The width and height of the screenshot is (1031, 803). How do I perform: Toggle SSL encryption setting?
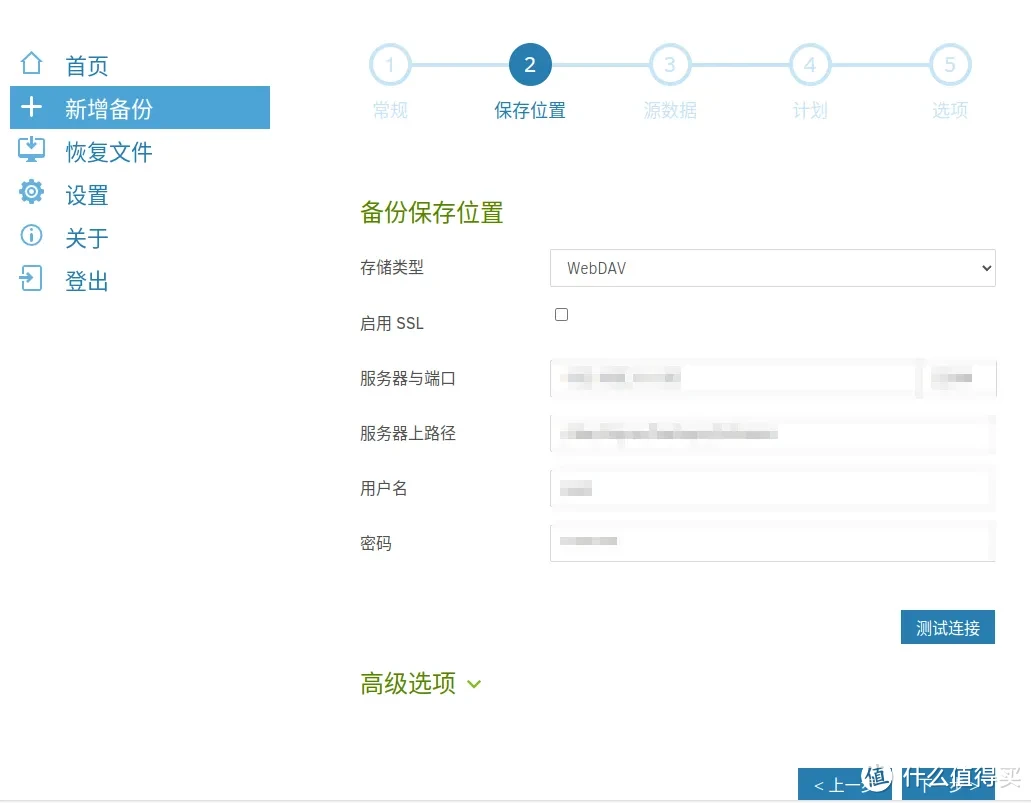561,314
